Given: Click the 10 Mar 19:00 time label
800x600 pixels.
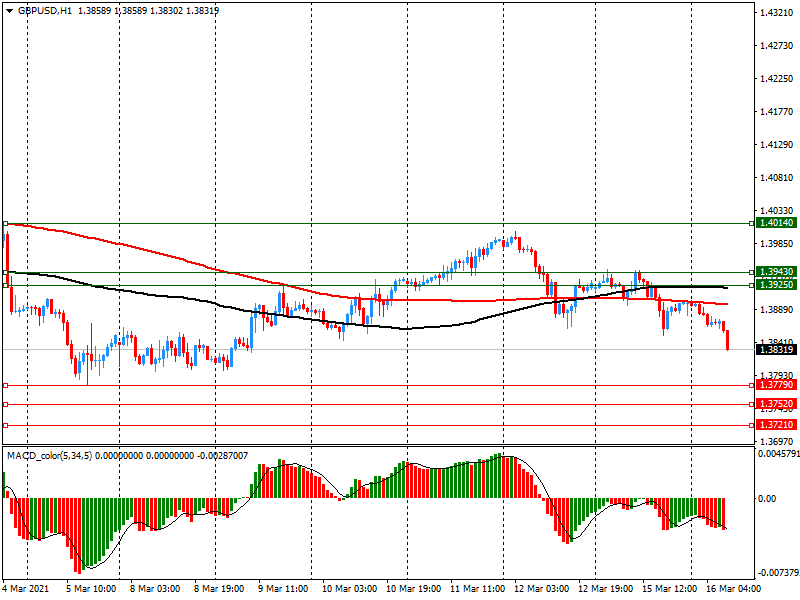Looking at the screenshot, I should coord(414,589).
